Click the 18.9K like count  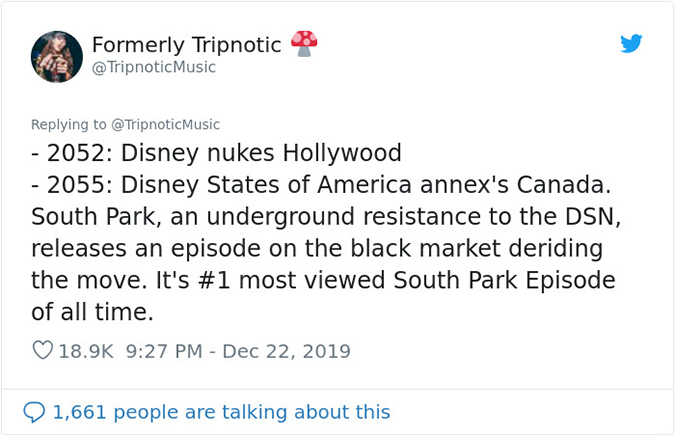86,351
